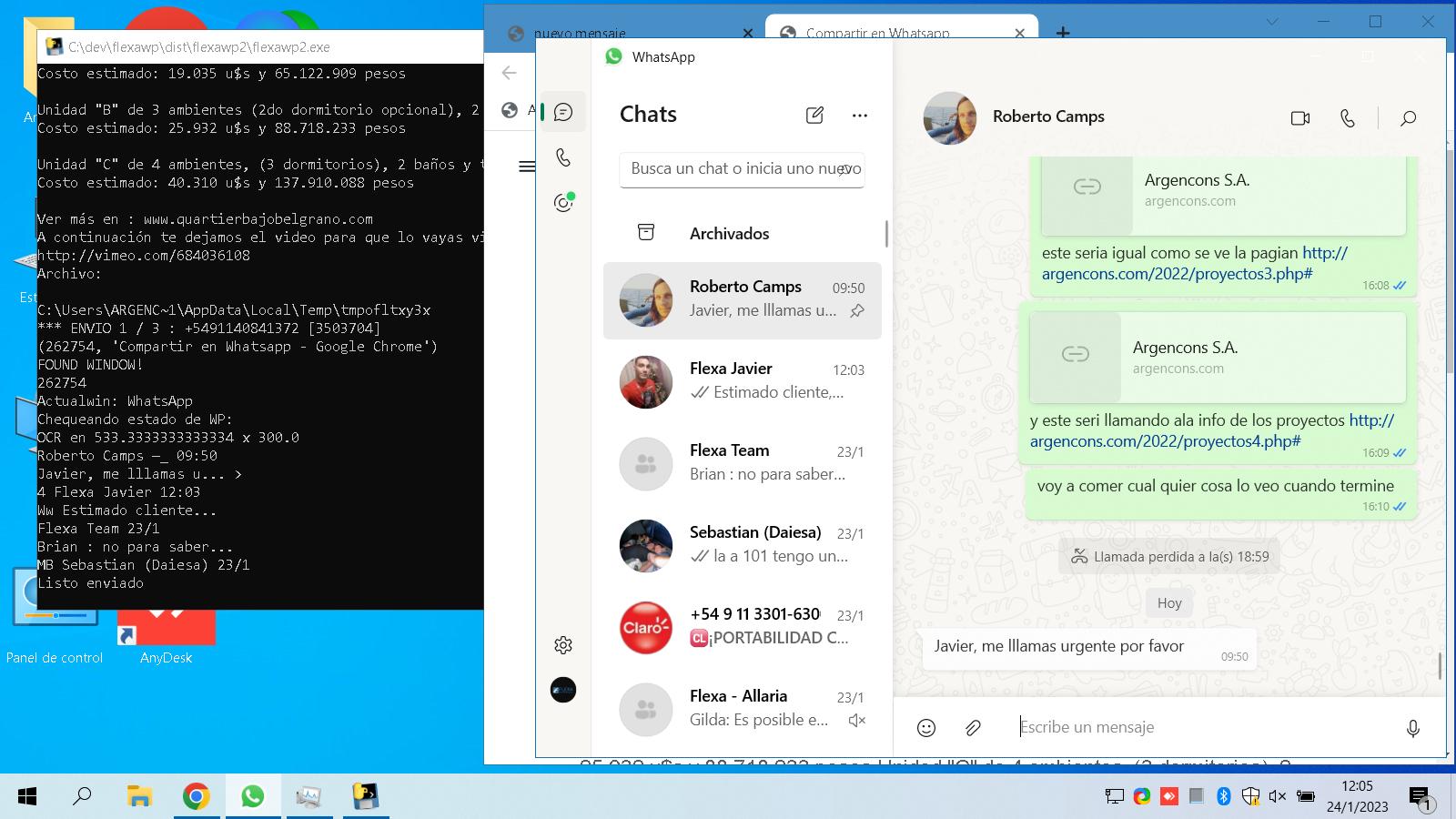Close the 'nuevo mensaje' Chrome tab
Image resolution: width=1456 pixels, height=819 pixels.
coord(748,33)
